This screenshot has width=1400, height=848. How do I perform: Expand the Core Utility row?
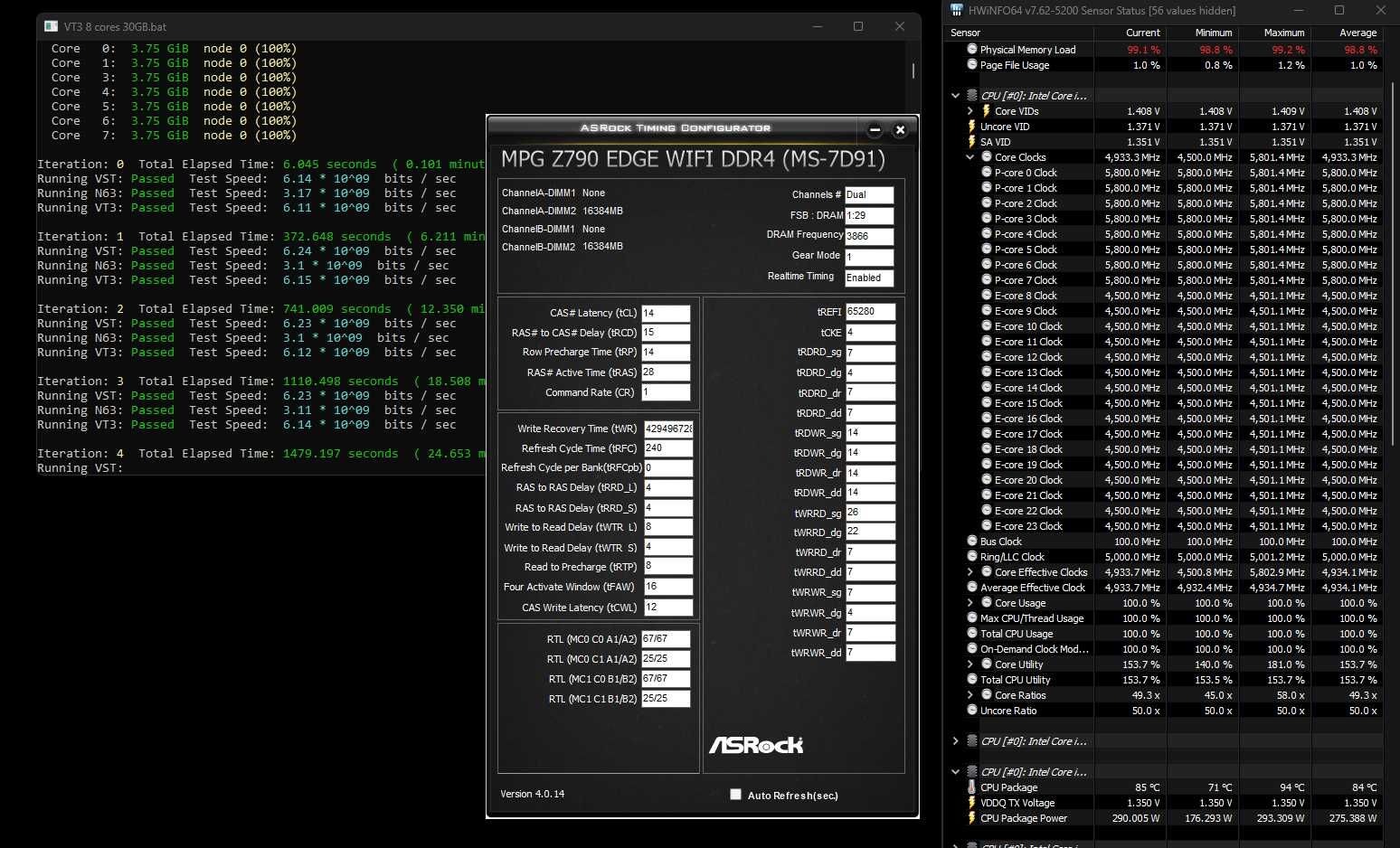[x=970, y=664]
